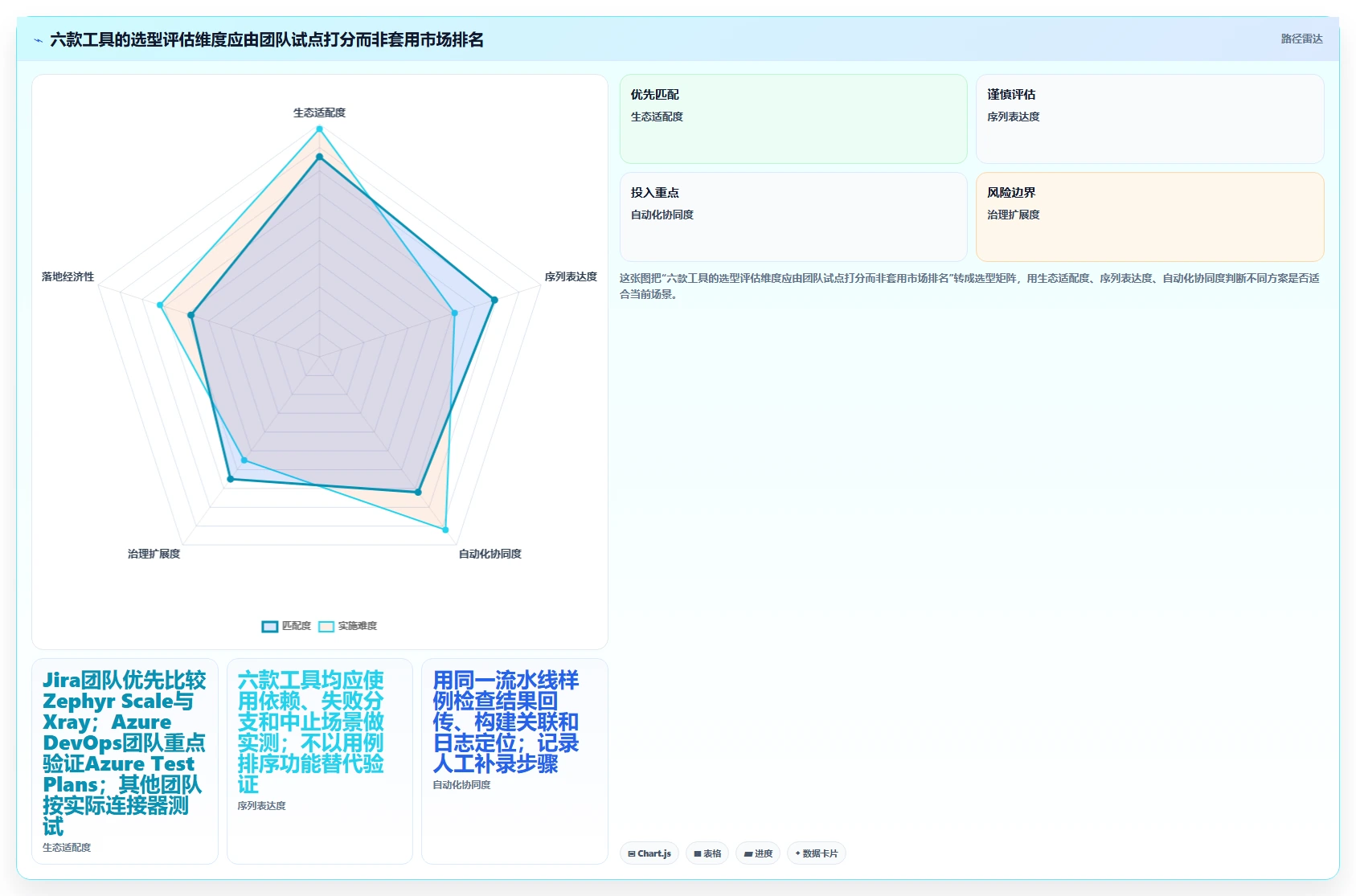Click the 落地经济性 radar axis label
Viewport: 1356px width, 896px height.
[x=68, y=276]
